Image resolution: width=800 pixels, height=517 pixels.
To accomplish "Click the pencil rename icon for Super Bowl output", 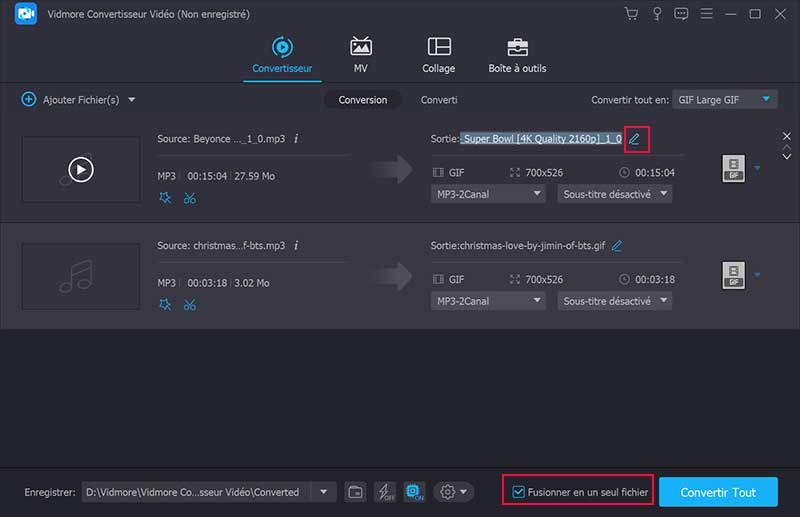I will pos(634,139).
